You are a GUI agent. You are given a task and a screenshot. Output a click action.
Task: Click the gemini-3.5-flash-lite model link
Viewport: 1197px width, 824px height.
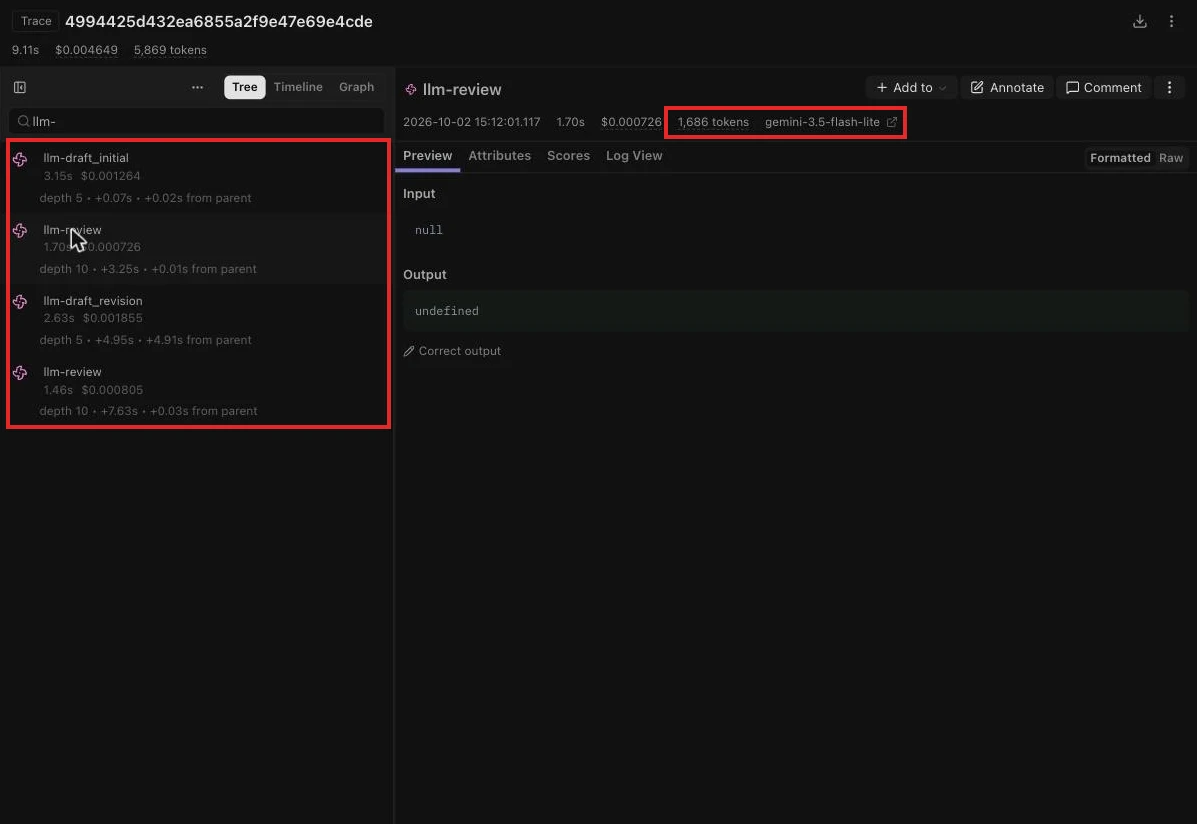(822, 122)
